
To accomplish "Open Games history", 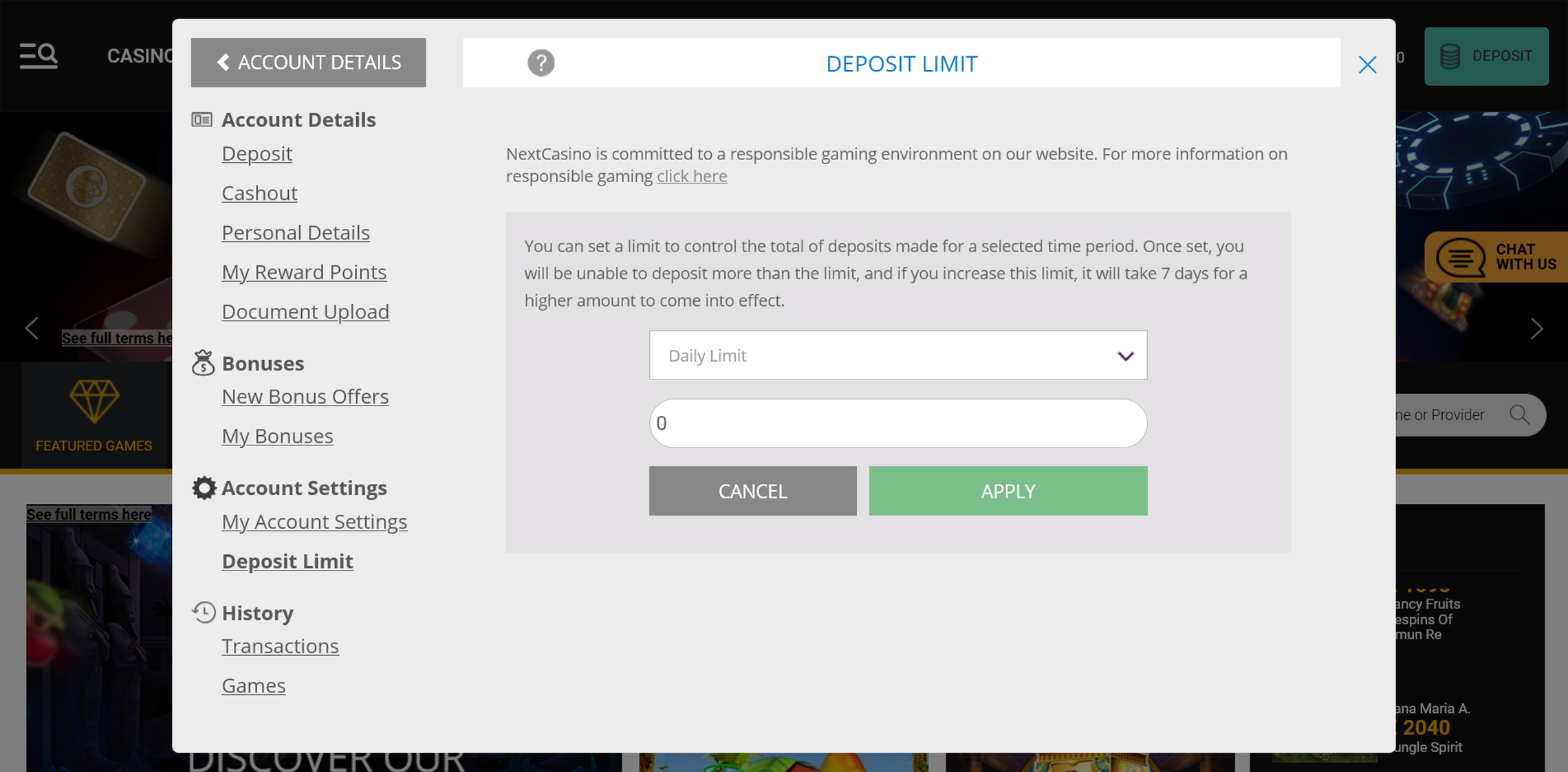I will 253,685.
